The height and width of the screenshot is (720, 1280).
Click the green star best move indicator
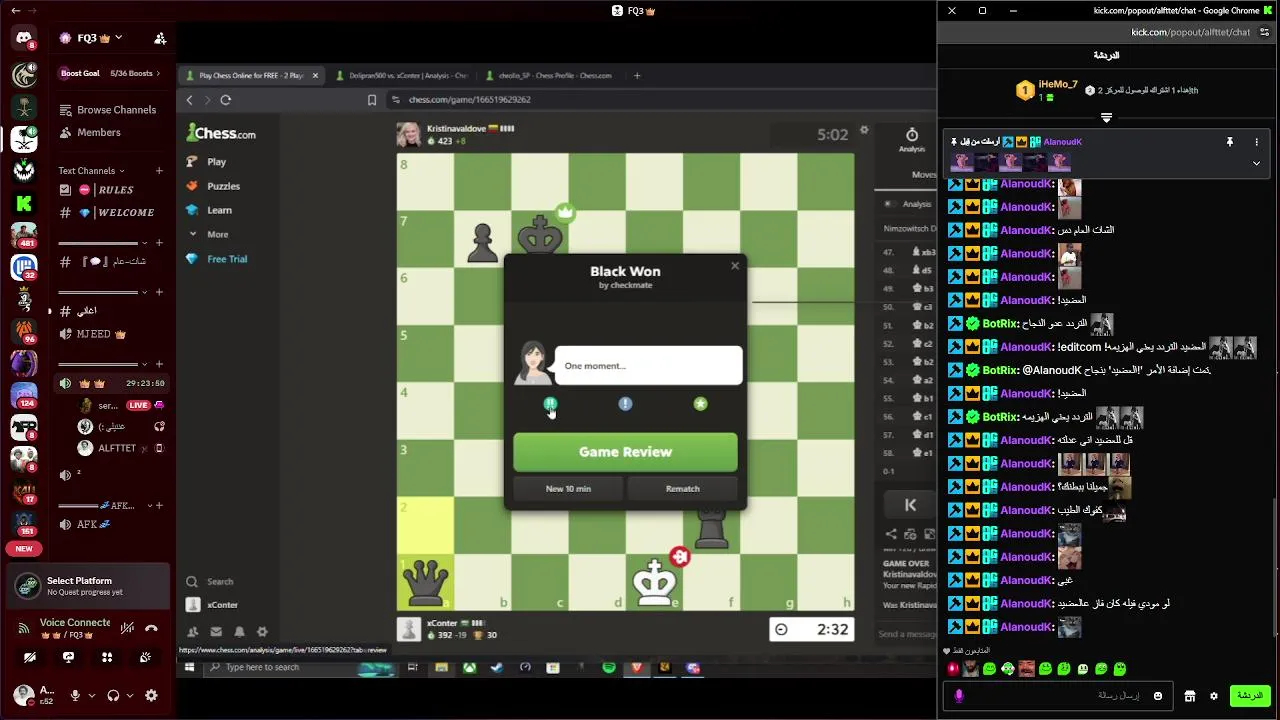coord(700,404)
